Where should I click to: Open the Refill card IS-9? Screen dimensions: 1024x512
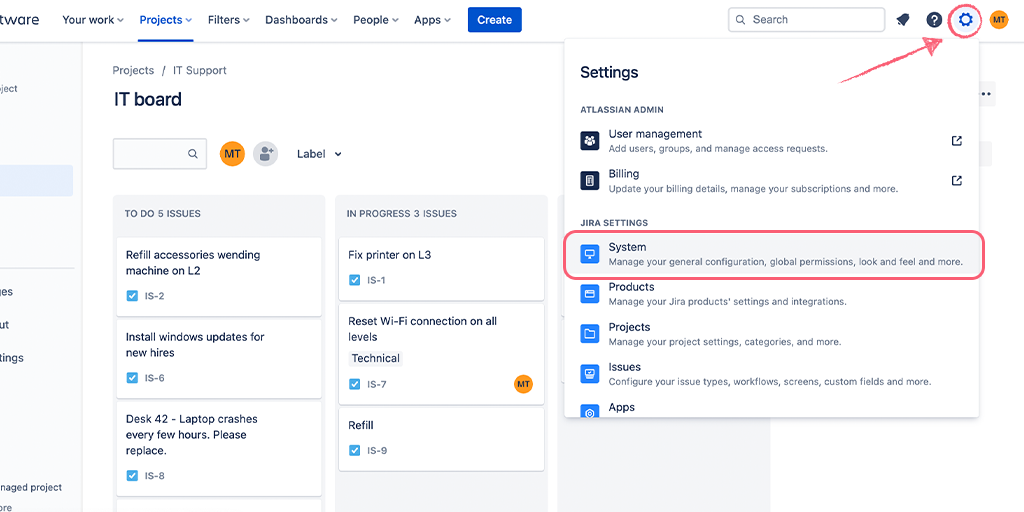pos(441,439)
